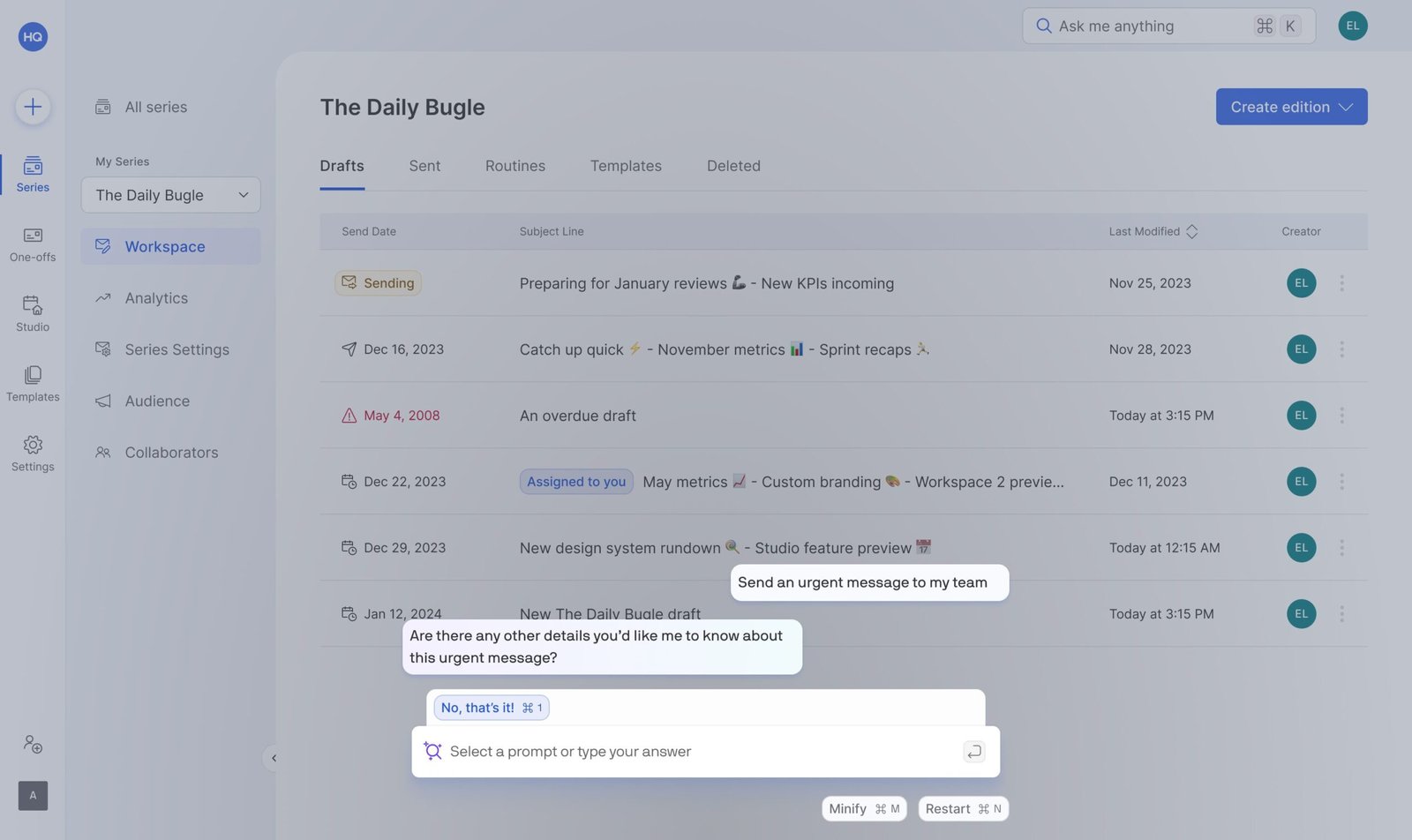Viewport: 1412px width, 840px height.
Task: Switch to the Sent tab
Action: pyautogui.click(x=424, y=166)
